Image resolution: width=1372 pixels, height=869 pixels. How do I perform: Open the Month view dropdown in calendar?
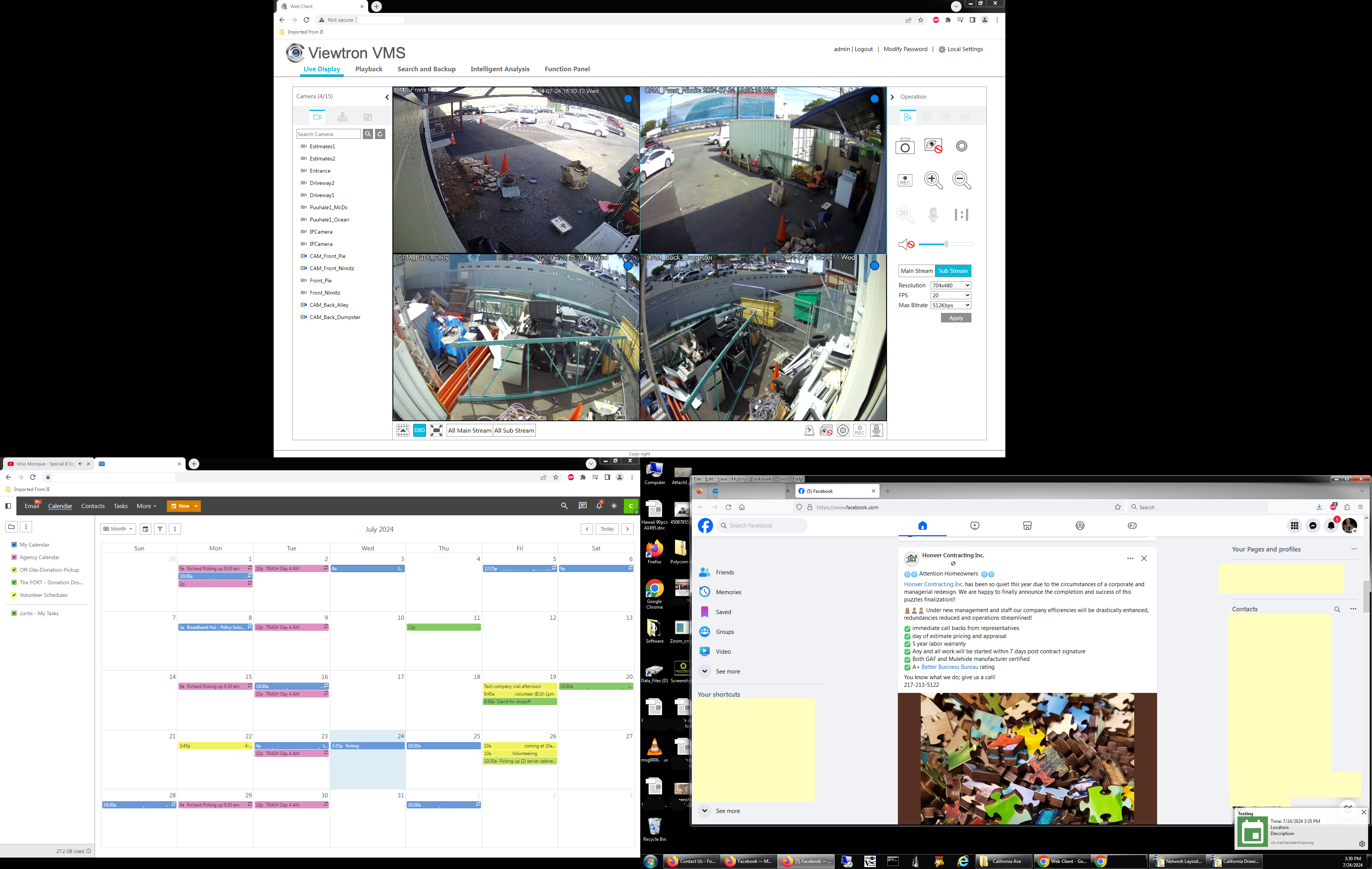[x=118, y=529]
